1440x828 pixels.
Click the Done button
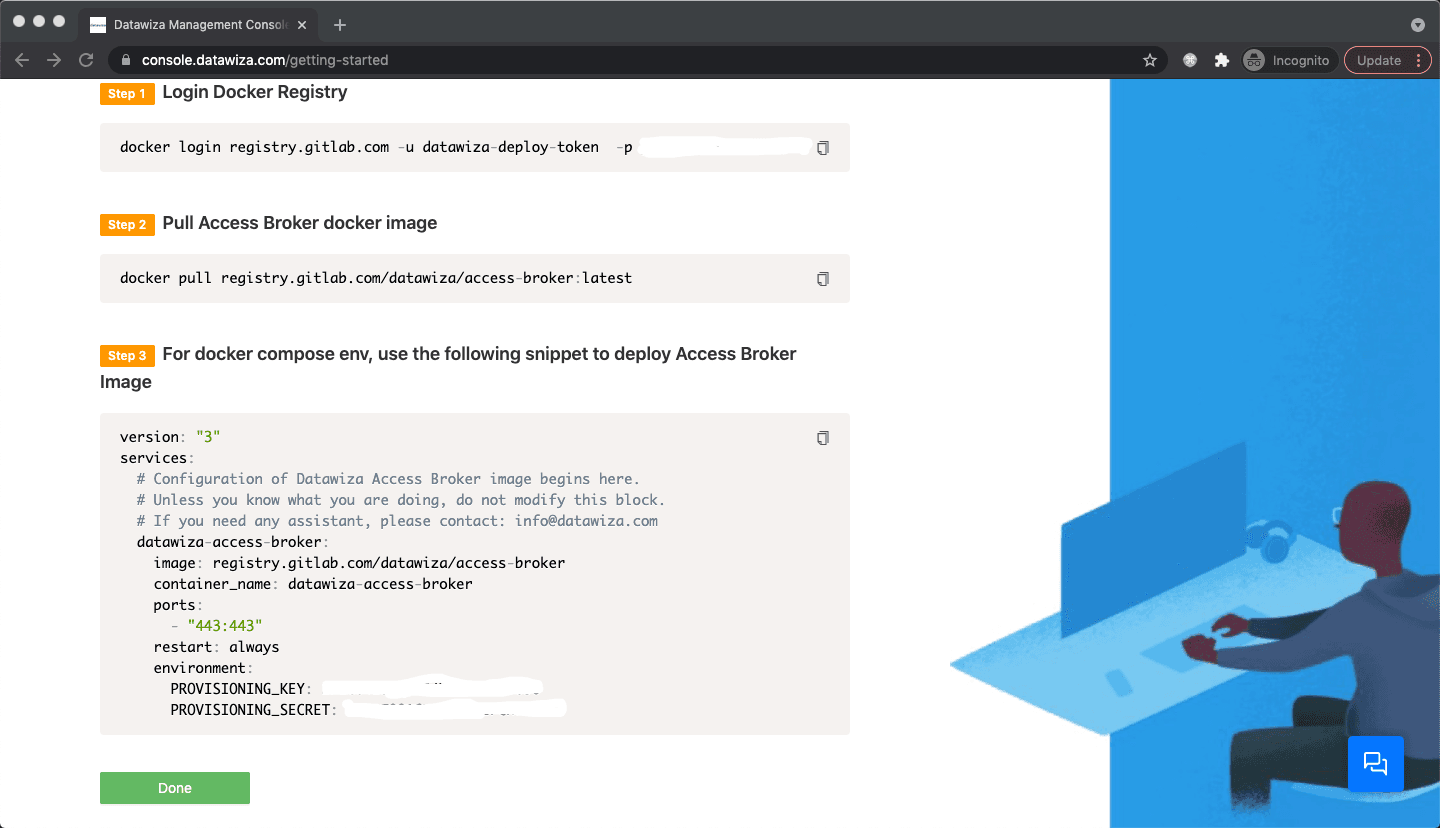[x=175, y=788]
